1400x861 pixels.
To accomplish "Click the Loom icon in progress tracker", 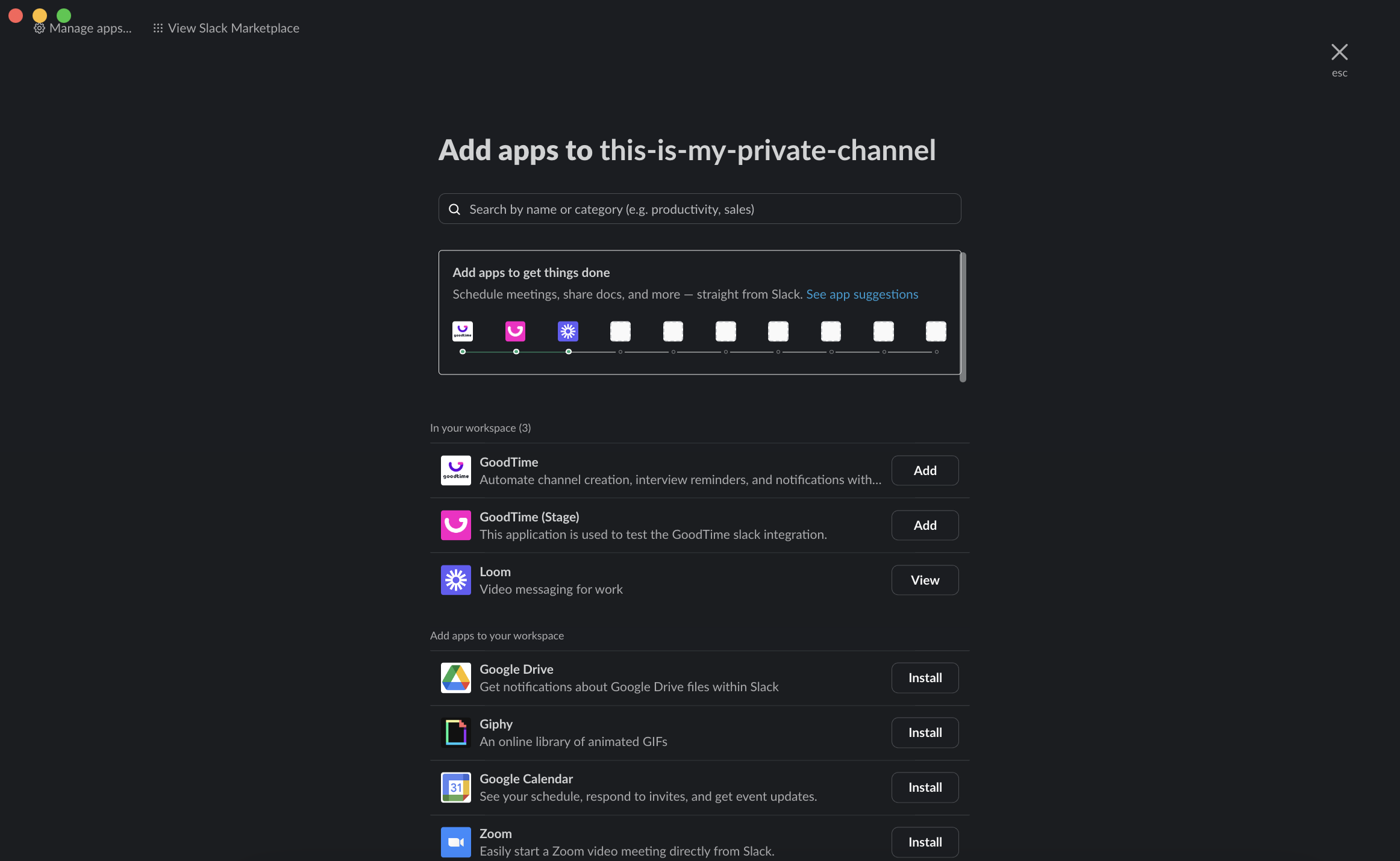I will pos(567,331).
